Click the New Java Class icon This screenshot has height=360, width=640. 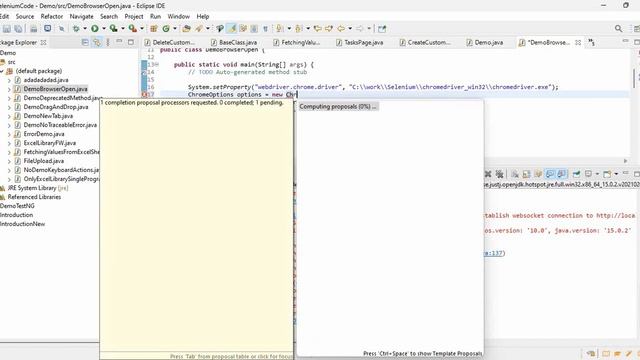[x=166, y=29]
